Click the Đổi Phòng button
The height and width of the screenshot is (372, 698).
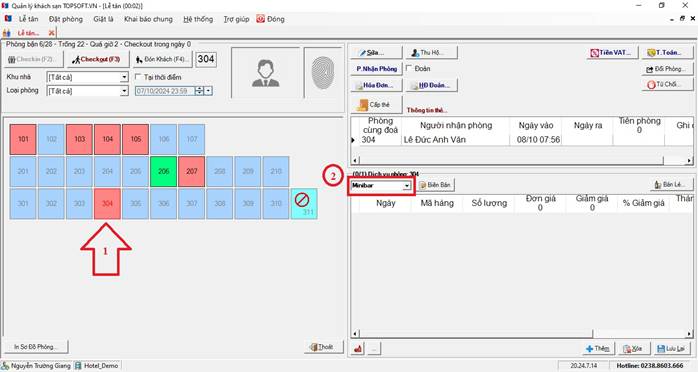[667, 69]
